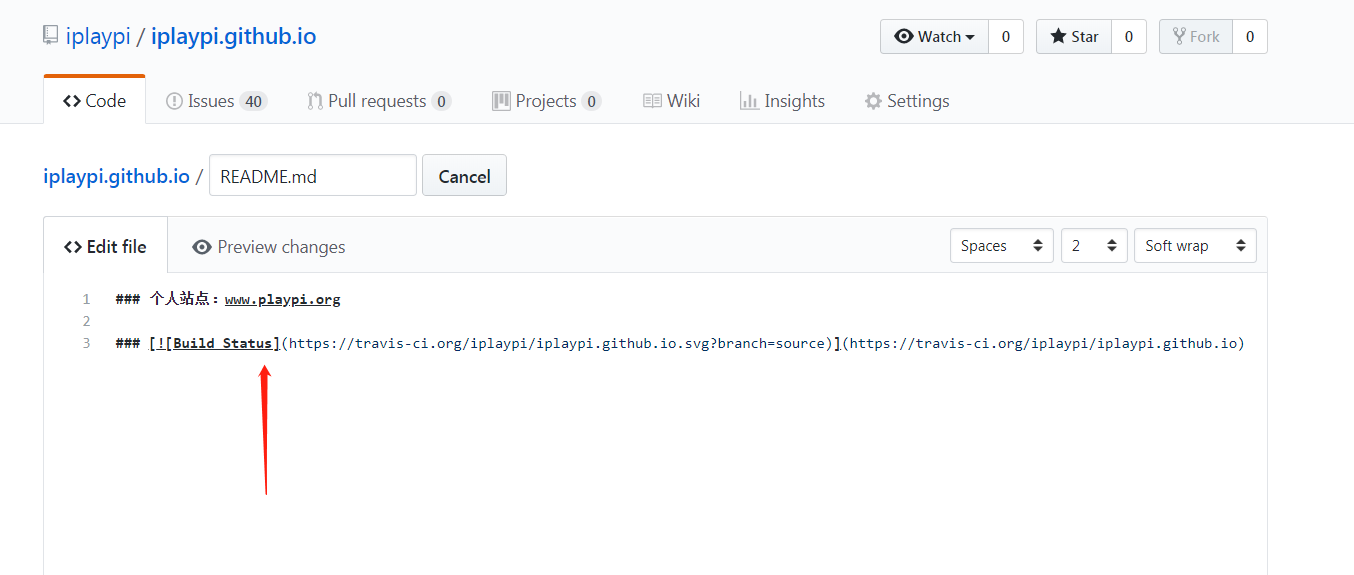Select the Edit file tab
The height and width of the screenshot is (575, 1354).
click(x=105, y=246)
